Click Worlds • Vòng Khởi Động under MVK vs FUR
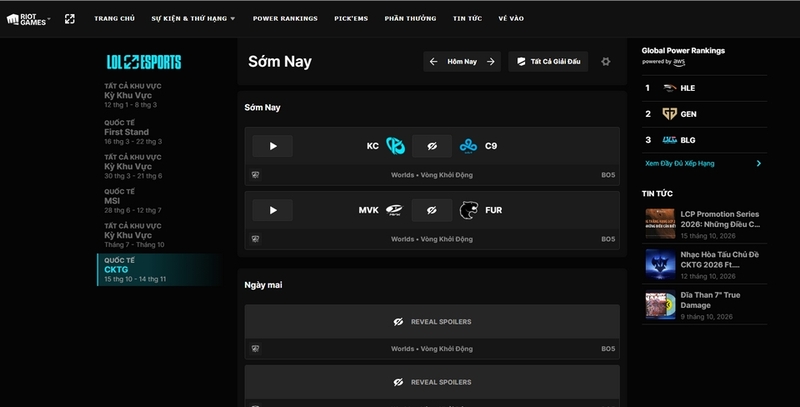The width and height of the screenshot is (800, 407). pyautogui.click(x=432, y=239)
